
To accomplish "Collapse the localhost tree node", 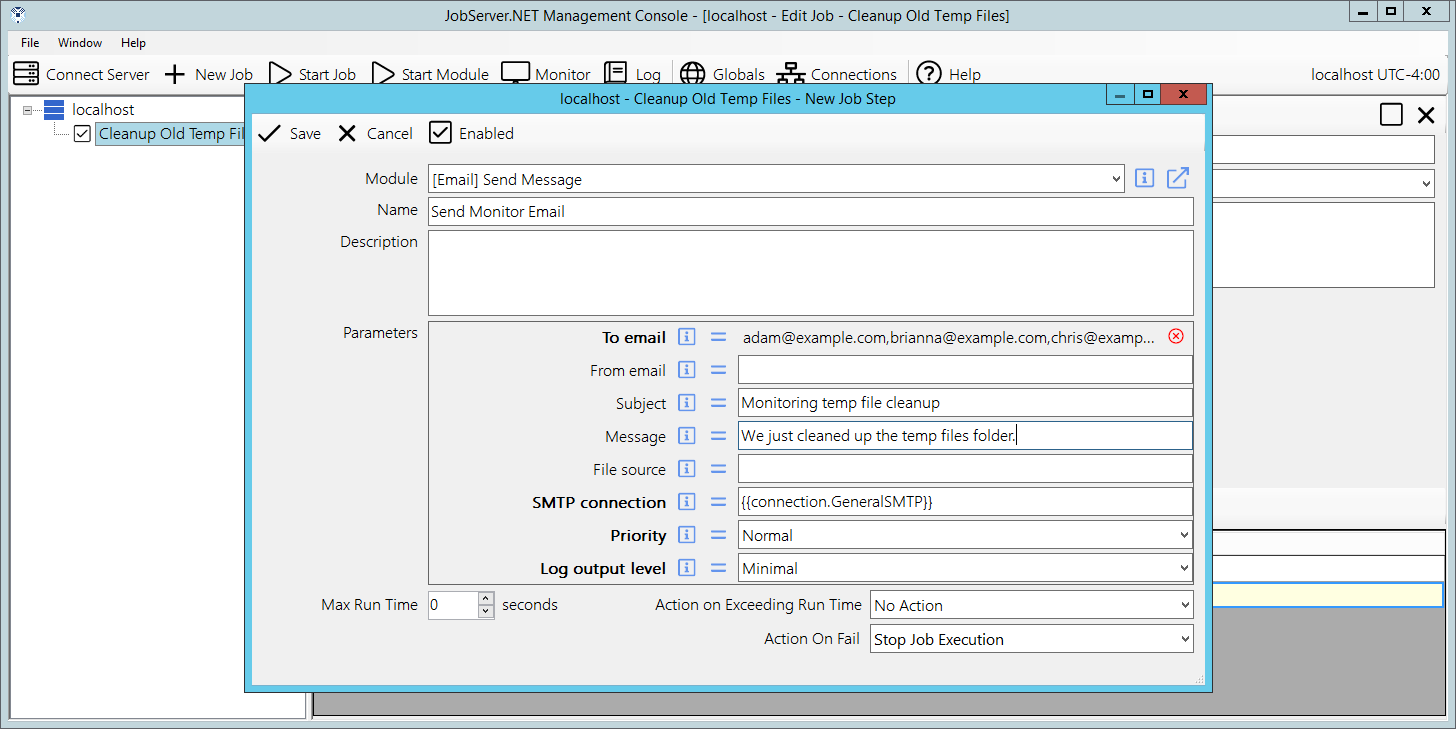I will tap(27, 110).
